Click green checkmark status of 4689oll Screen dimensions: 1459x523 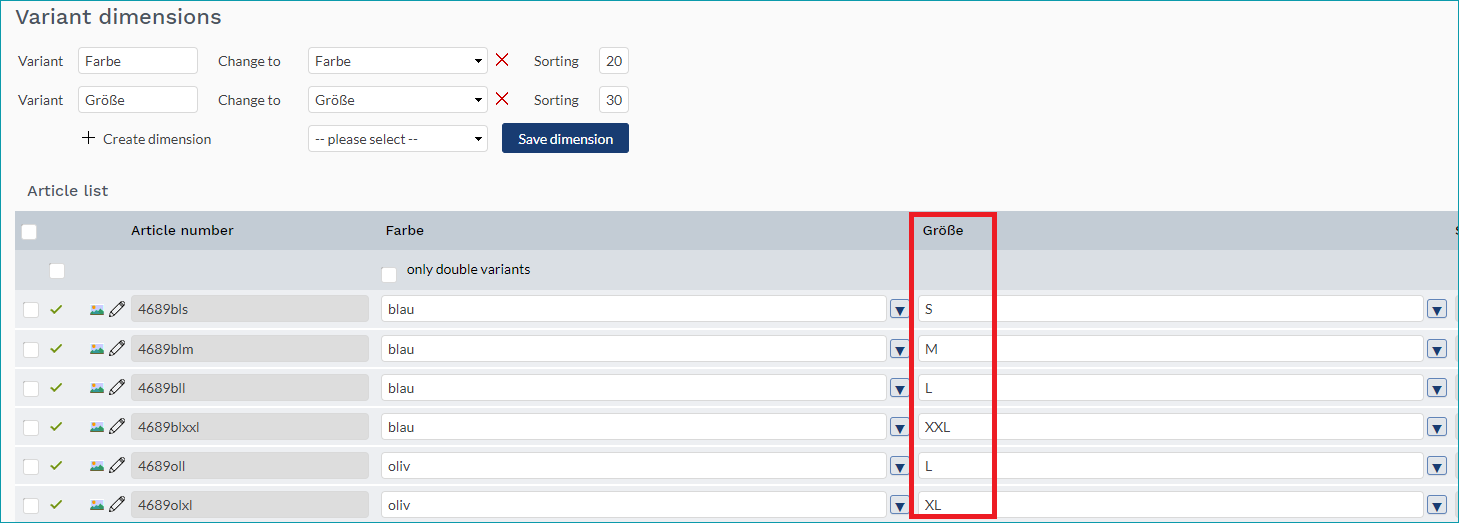(x=56, y=466)
